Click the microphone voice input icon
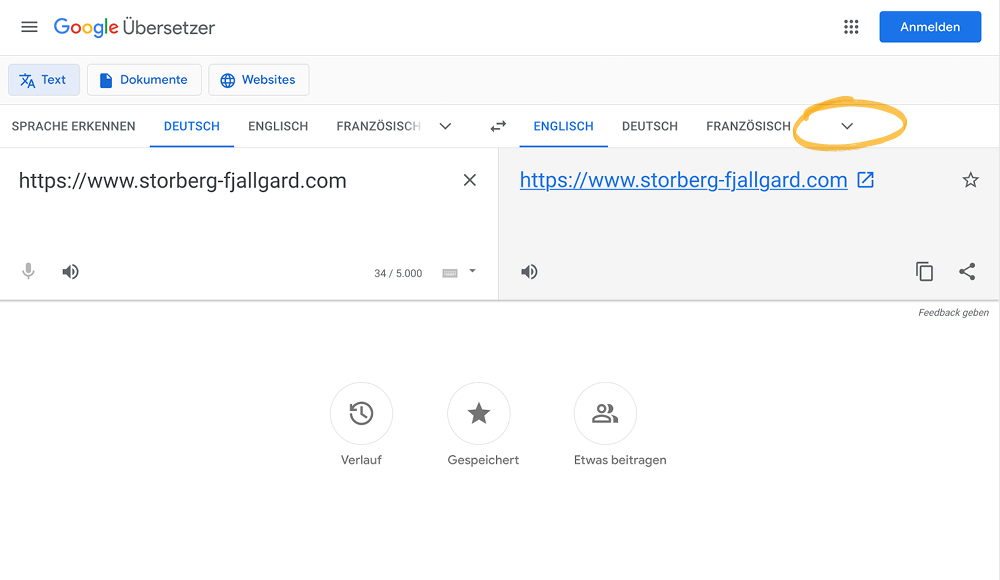This screenshot has width=1000, height=580. (x=28, y=271)
